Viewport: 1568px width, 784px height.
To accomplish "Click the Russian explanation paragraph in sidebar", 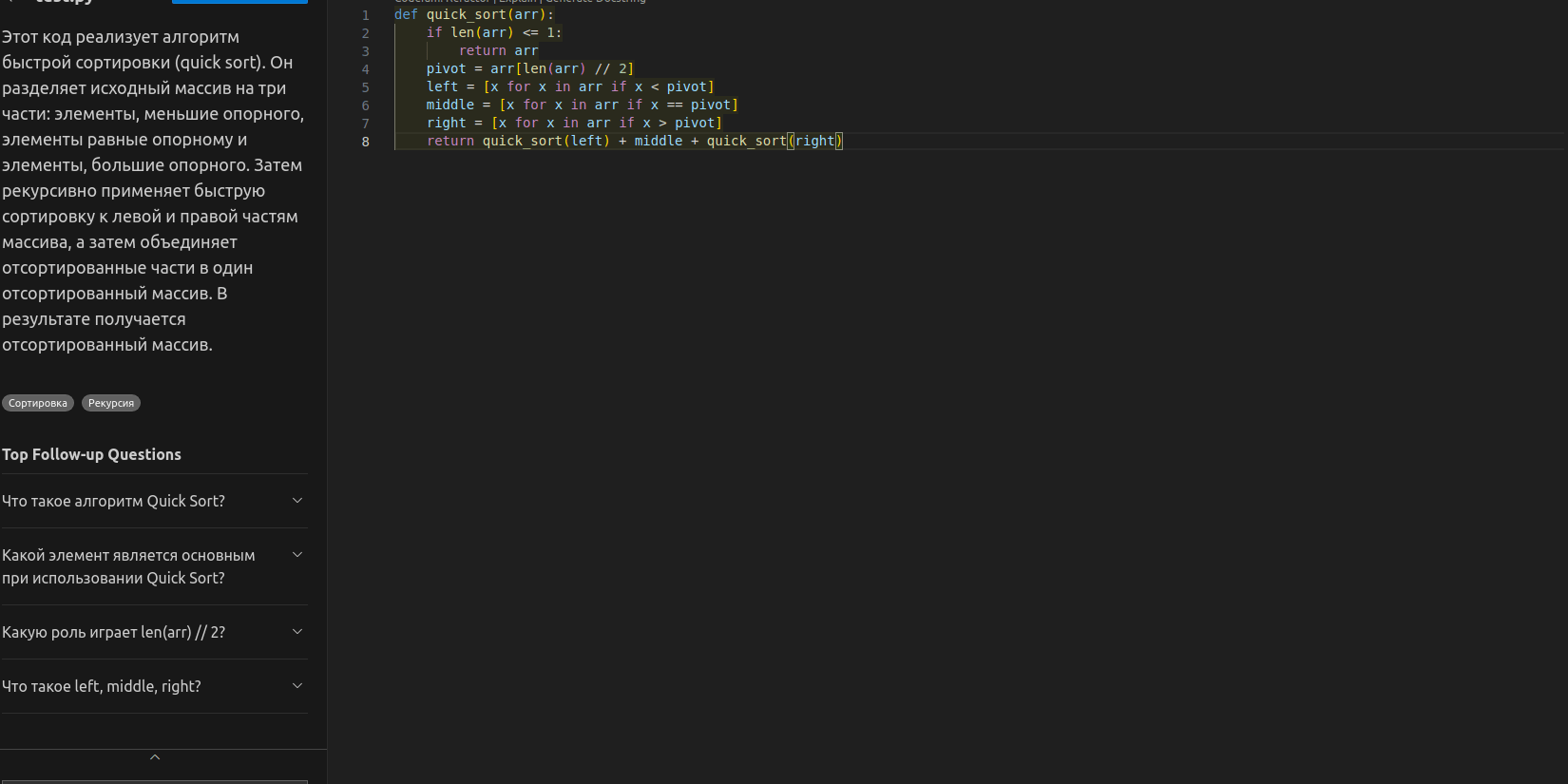I will [x=152, y=190].
